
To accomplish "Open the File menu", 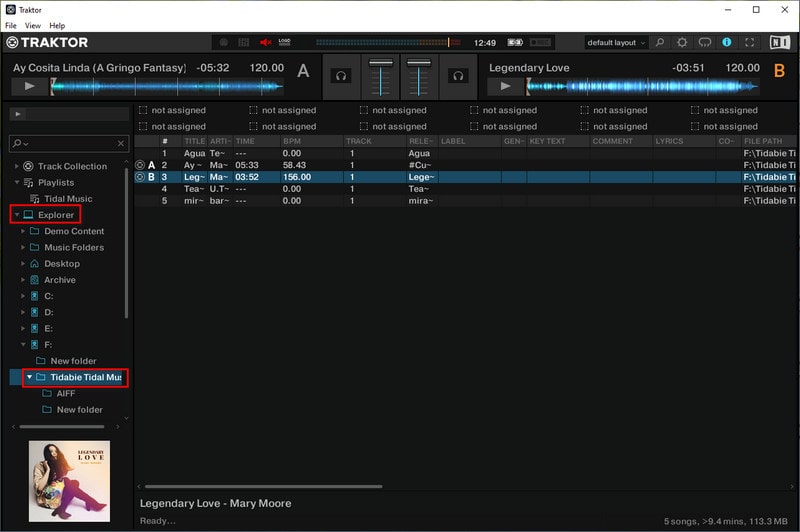I will point(11,26).
